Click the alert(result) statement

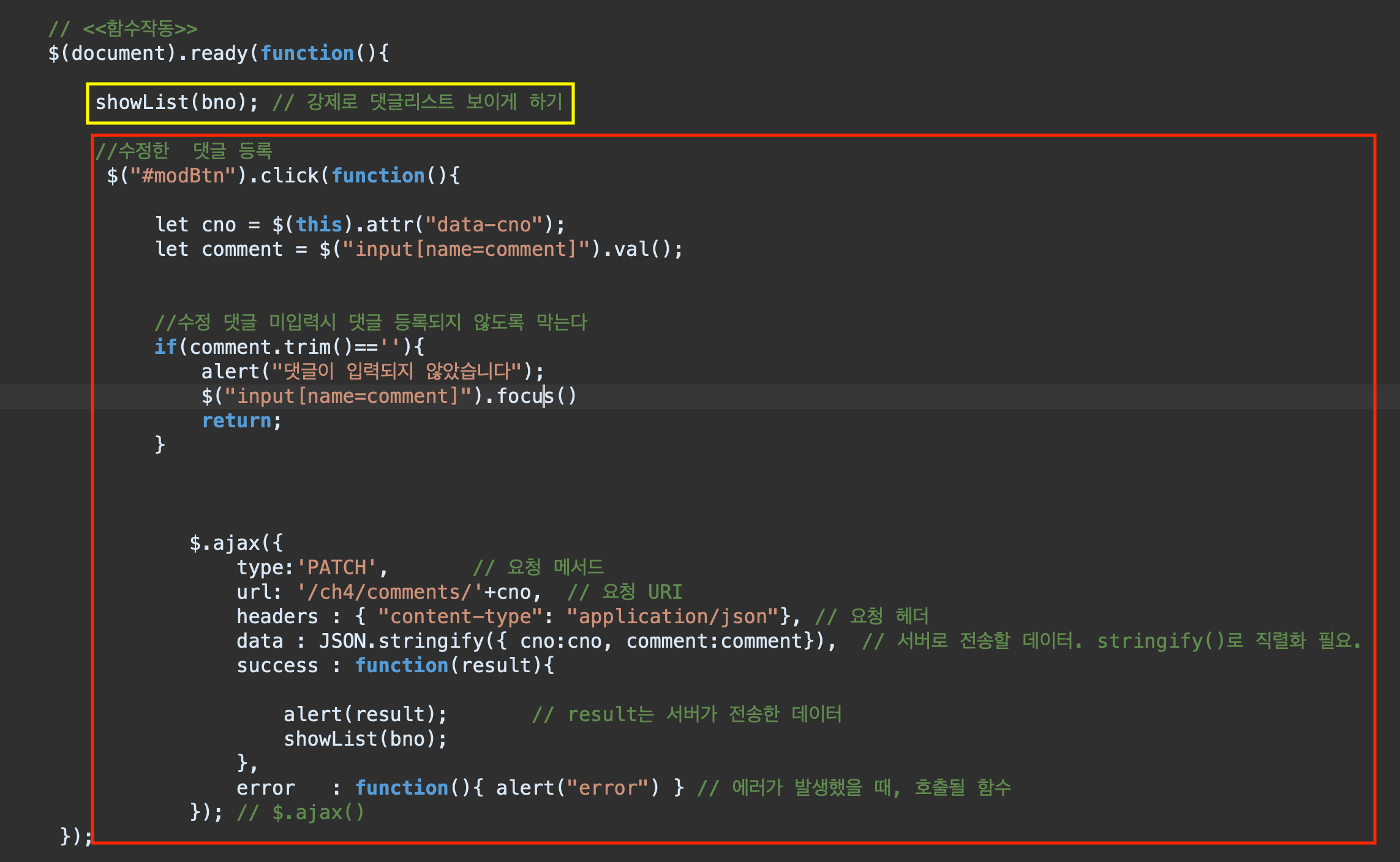[x=365, y=714]
